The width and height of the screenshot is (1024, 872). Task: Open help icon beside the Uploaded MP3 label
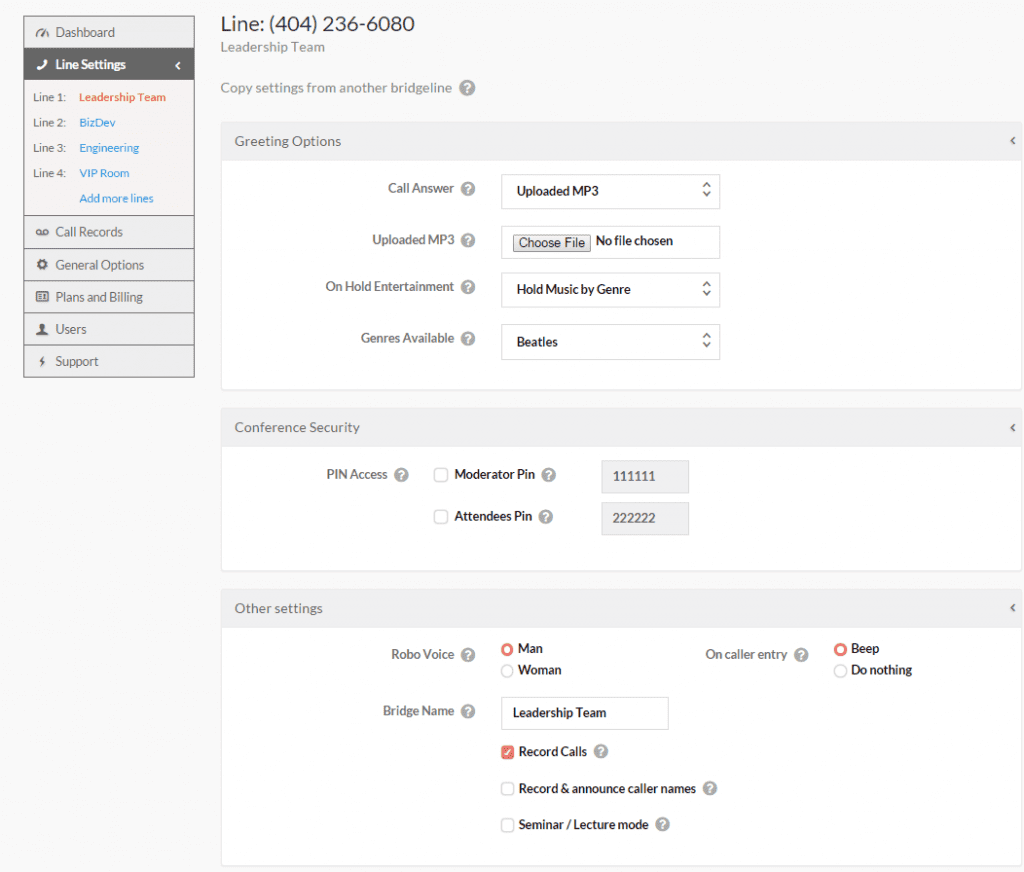pos(468,240)
